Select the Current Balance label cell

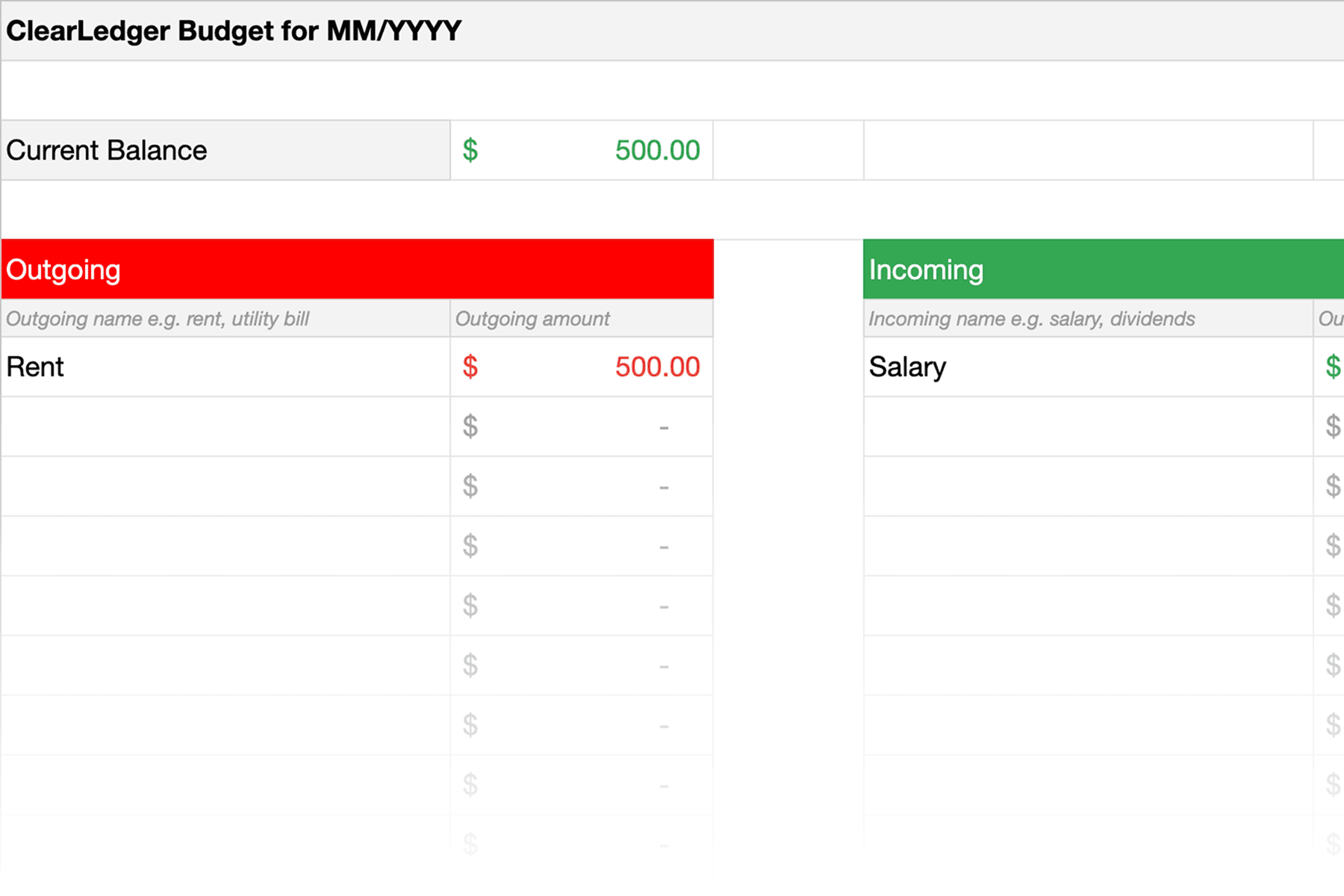click(x=224, y=149)
